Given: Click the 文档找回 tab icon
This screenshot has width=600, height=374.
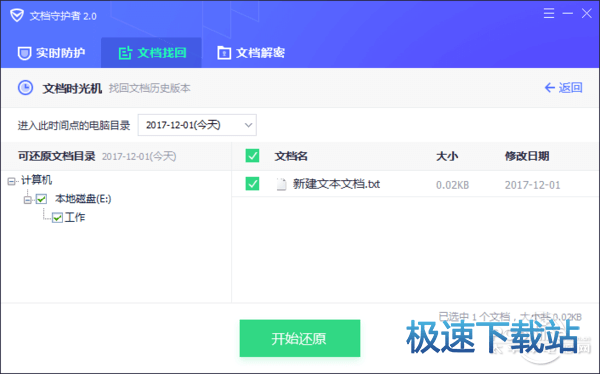Looking at the screenshot, I should pos(126,53).
